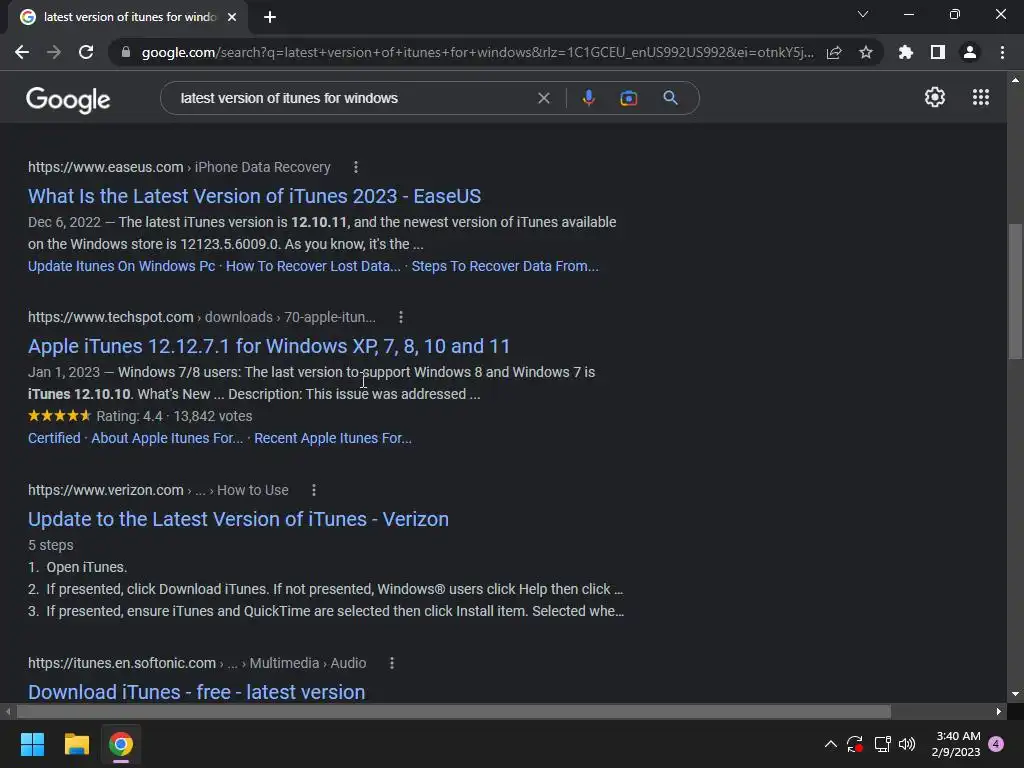Open Chrome extensions puzzle icon
The width and height of the screenshot is (1024, 768).
tap(906, 52)
